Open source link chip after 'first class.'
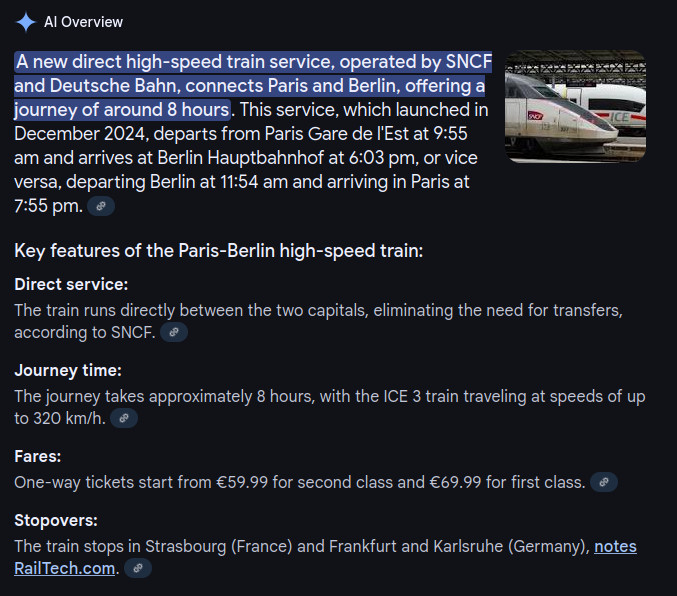Screen dimensions: 677x596 pyautogui.click(x=604, y=482)
